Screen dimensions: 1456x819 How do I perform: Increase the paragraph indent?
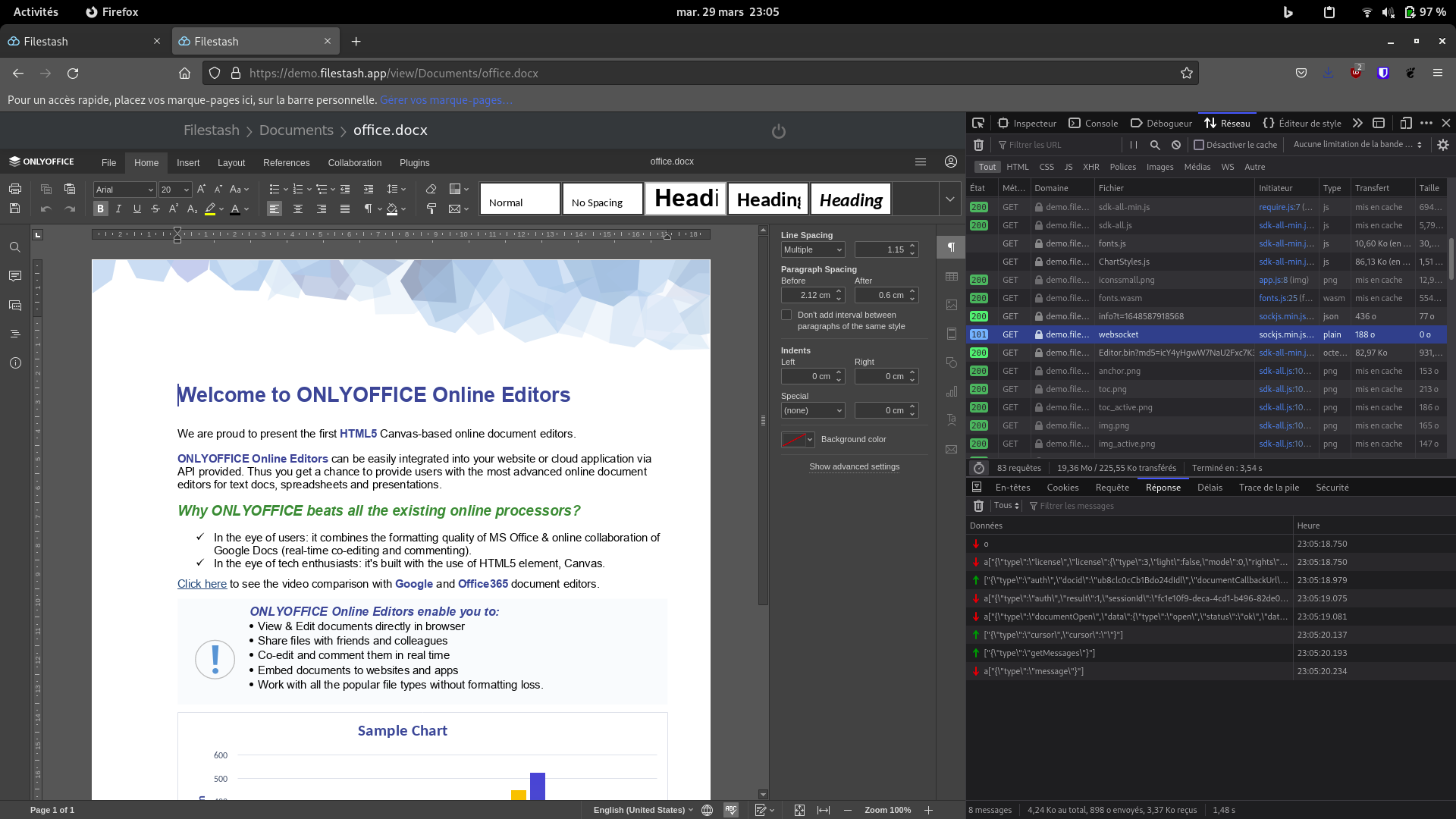pos(369,189)
